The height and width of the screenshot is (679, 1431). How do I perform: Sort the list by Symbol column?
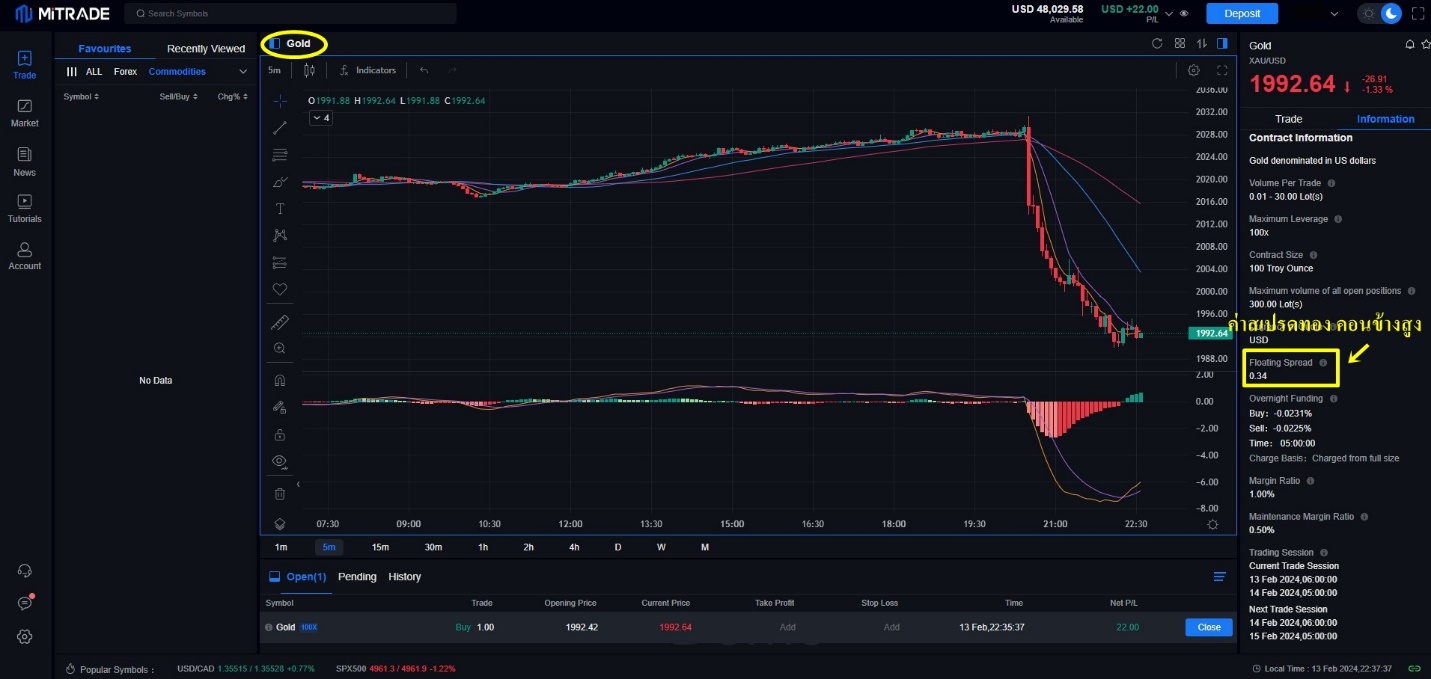click(x=81, y=97)
